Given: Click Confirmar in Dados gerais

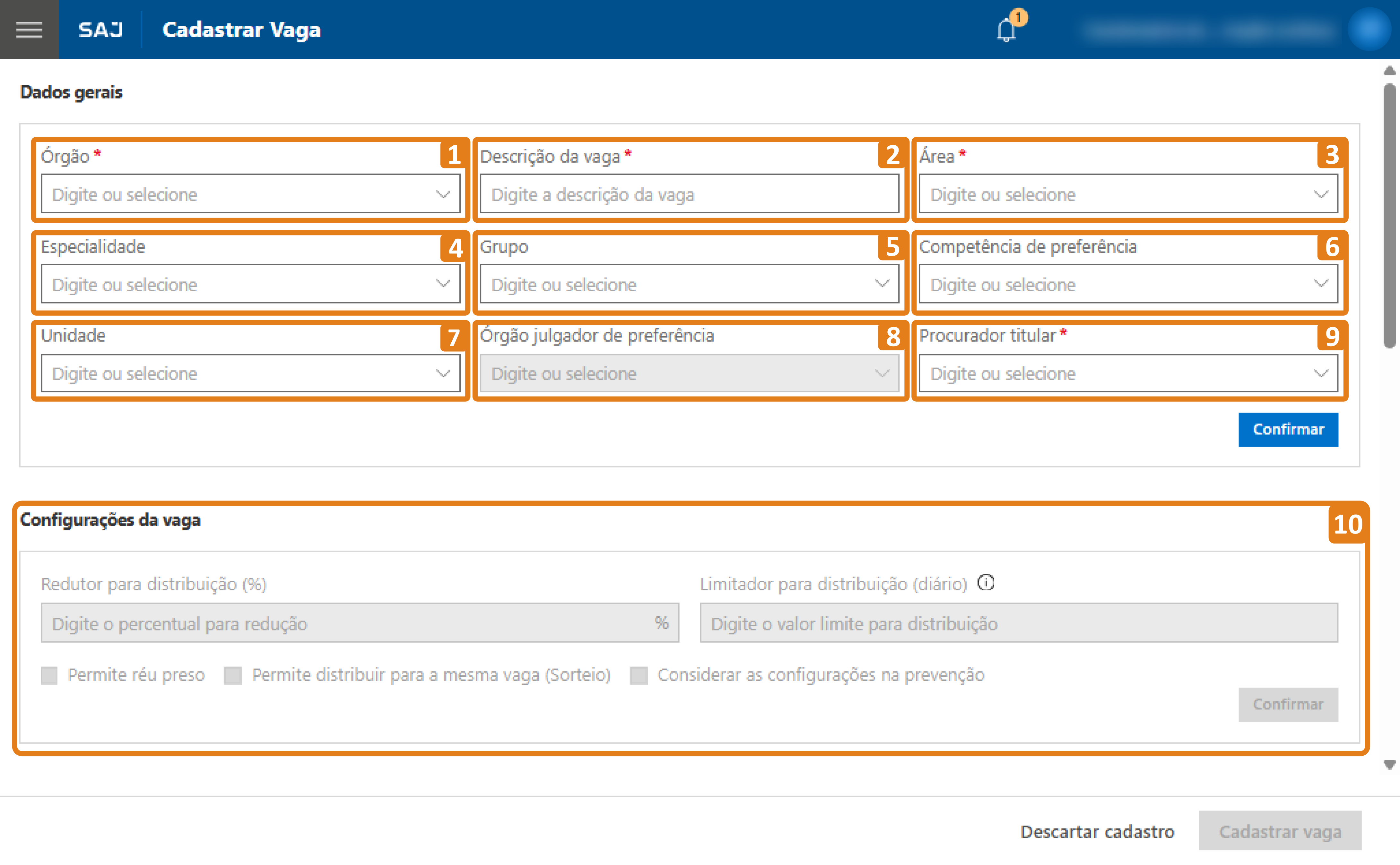Looking at the screenshot, I should 1288,429.
